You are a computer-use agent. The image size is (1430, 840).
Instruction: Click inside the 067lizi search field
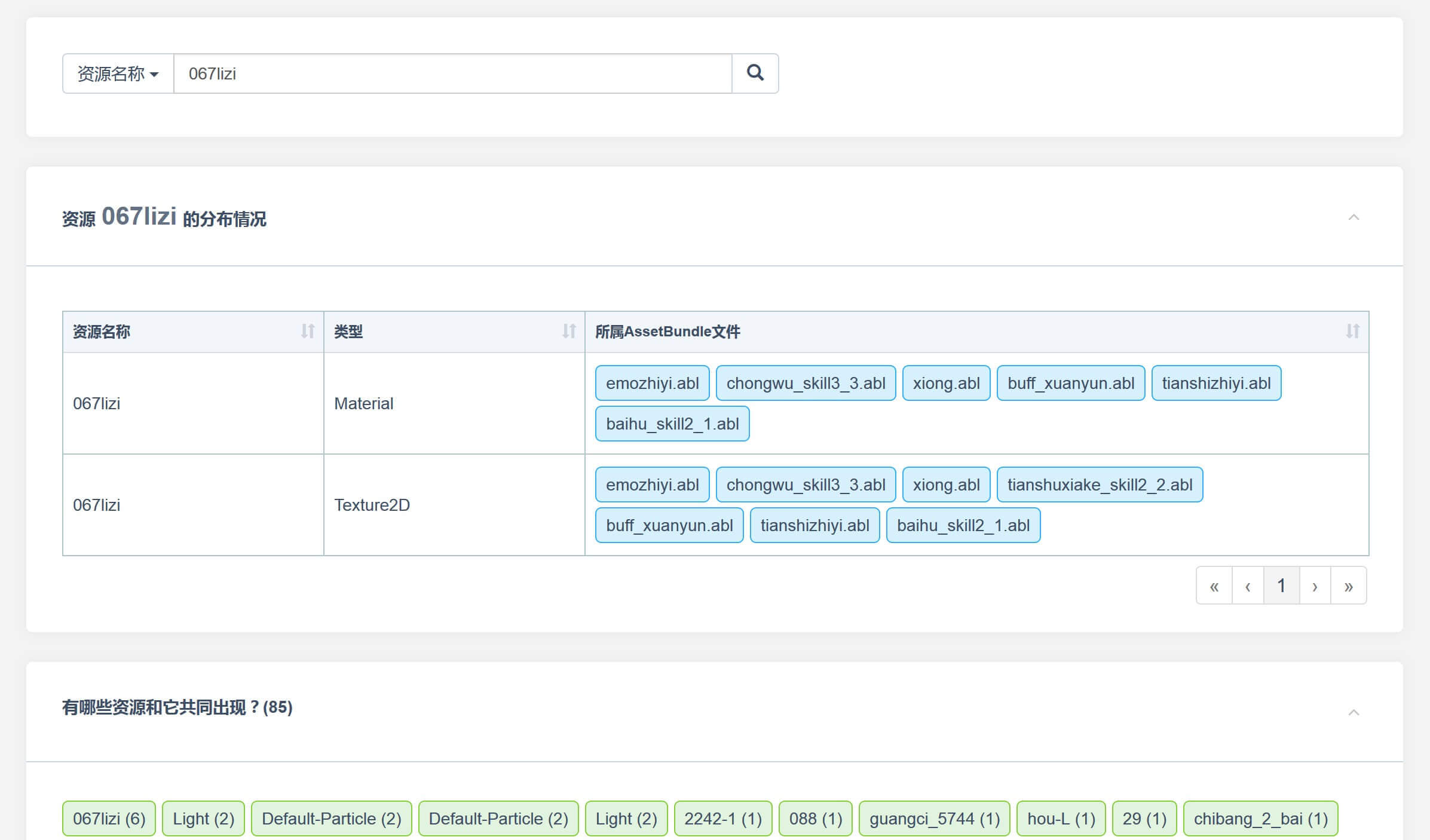click(452, 73)
